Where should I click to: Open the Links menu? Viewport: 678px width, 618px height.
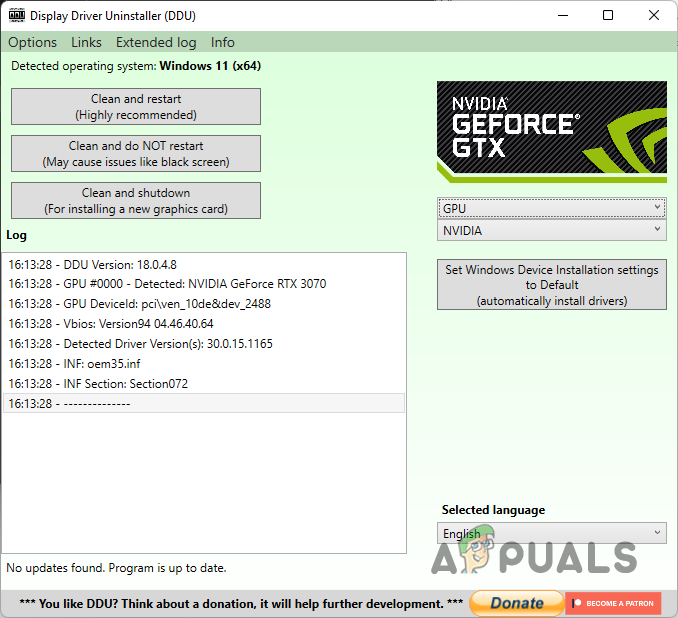(86, 42)
